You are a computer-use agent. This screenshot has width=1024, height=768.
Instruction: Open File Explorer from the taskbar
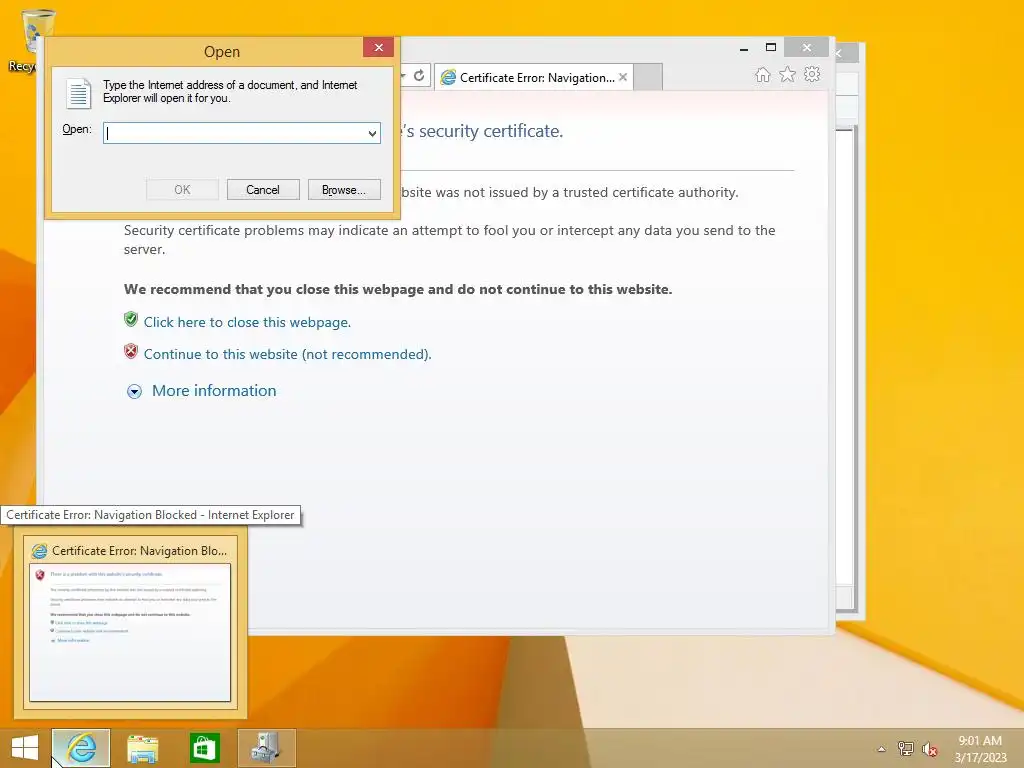[142, 748]
